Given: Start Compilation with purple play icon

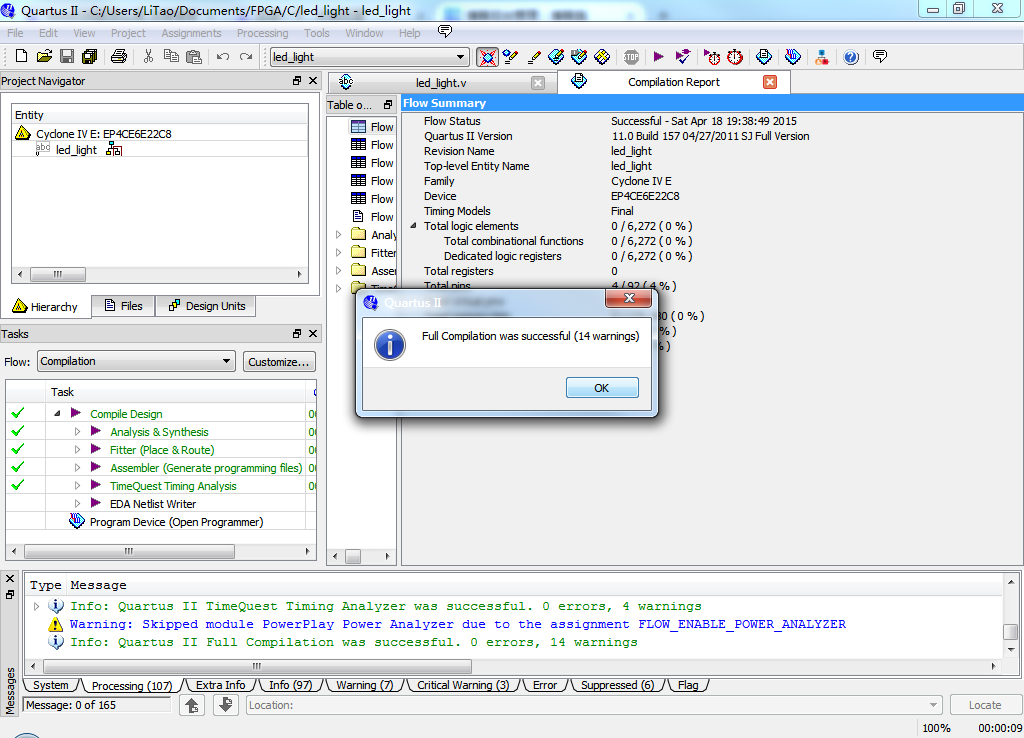Looking at the screenshot, I should [x=658, y=57].
